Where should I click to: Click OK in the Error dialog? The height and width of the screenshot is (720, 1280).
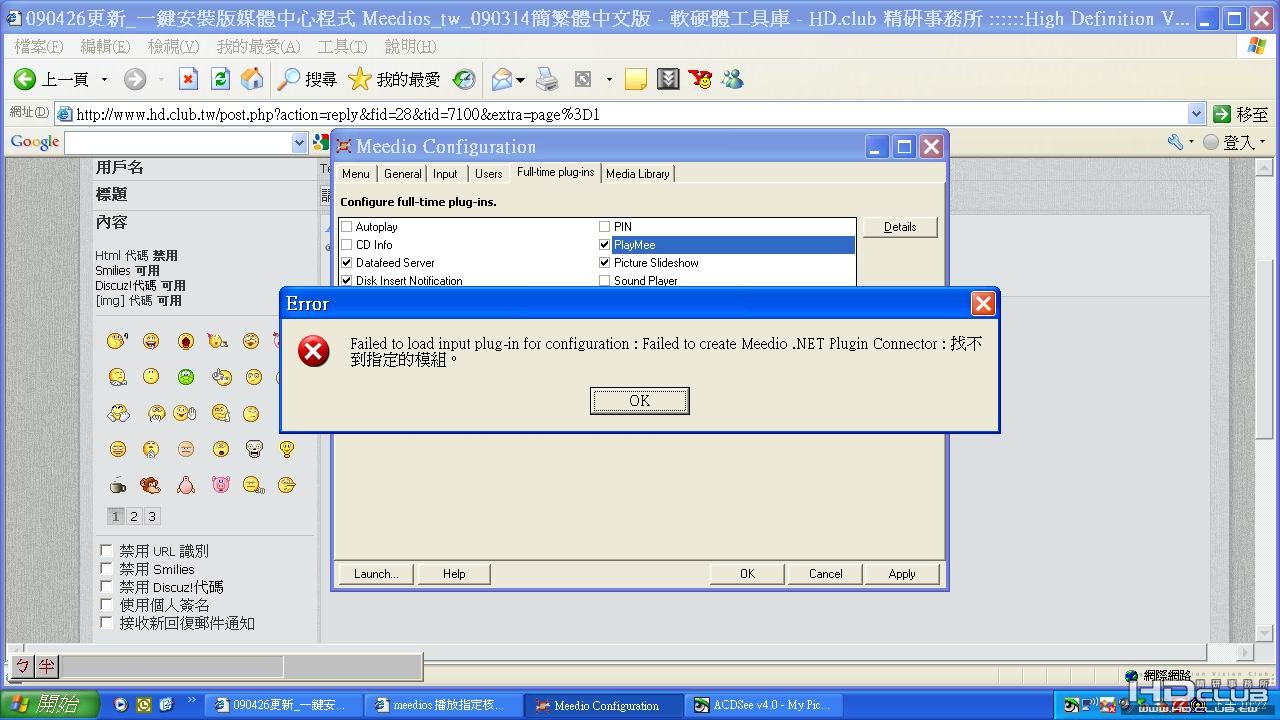pyautogui.click(x=640, y=401)
